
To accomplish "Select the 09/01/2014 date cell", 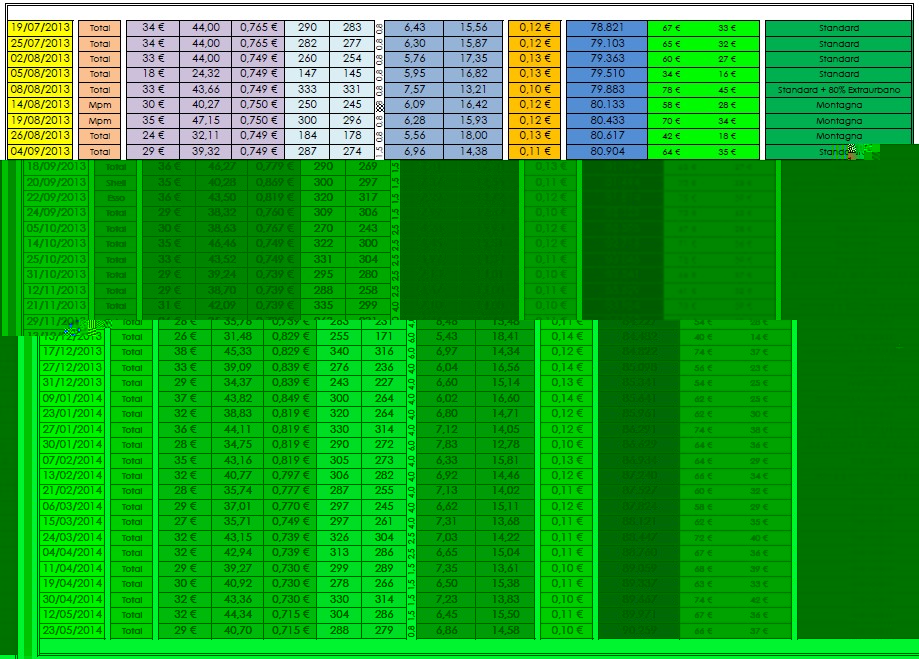I will click(x=72, y=399).
